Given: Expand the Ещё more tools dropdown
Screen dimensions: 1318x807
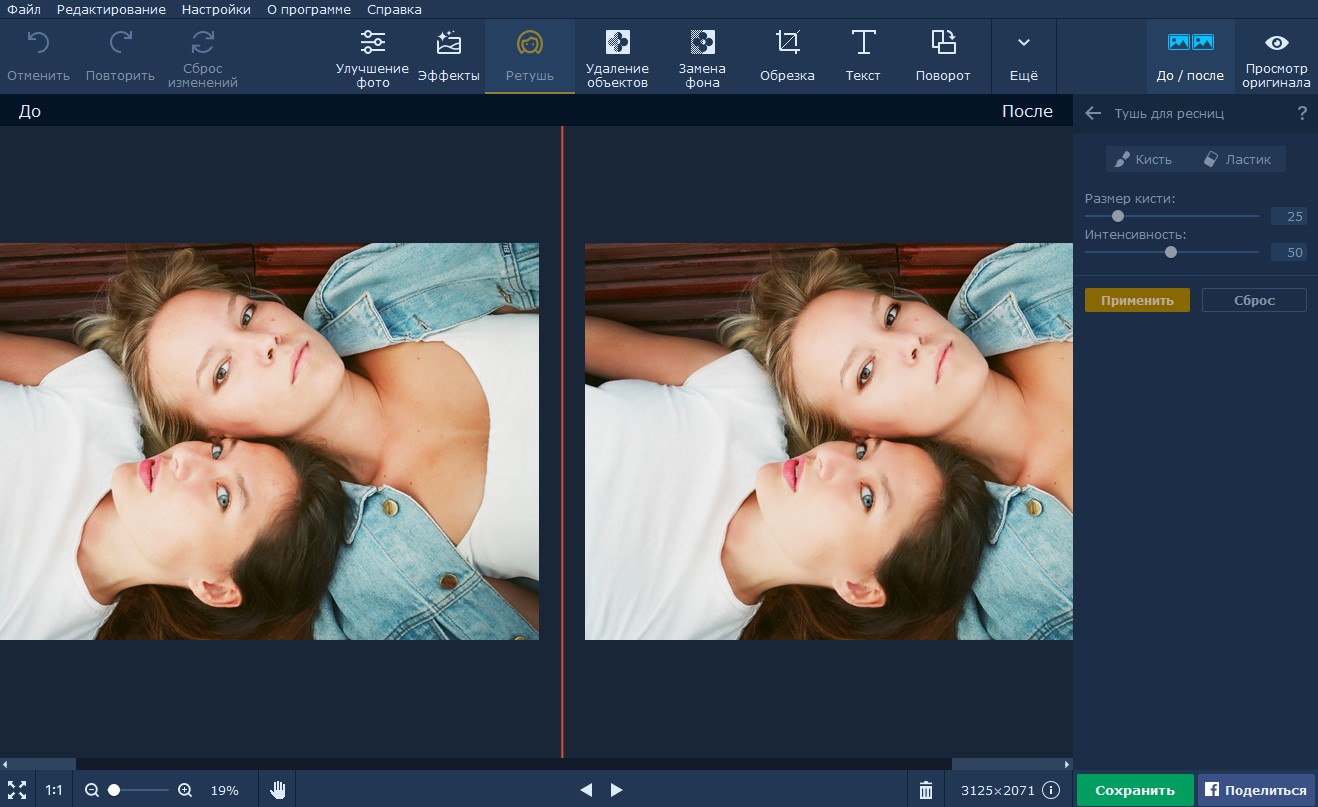Looking at the screenshot, I should click(1023, 58).
